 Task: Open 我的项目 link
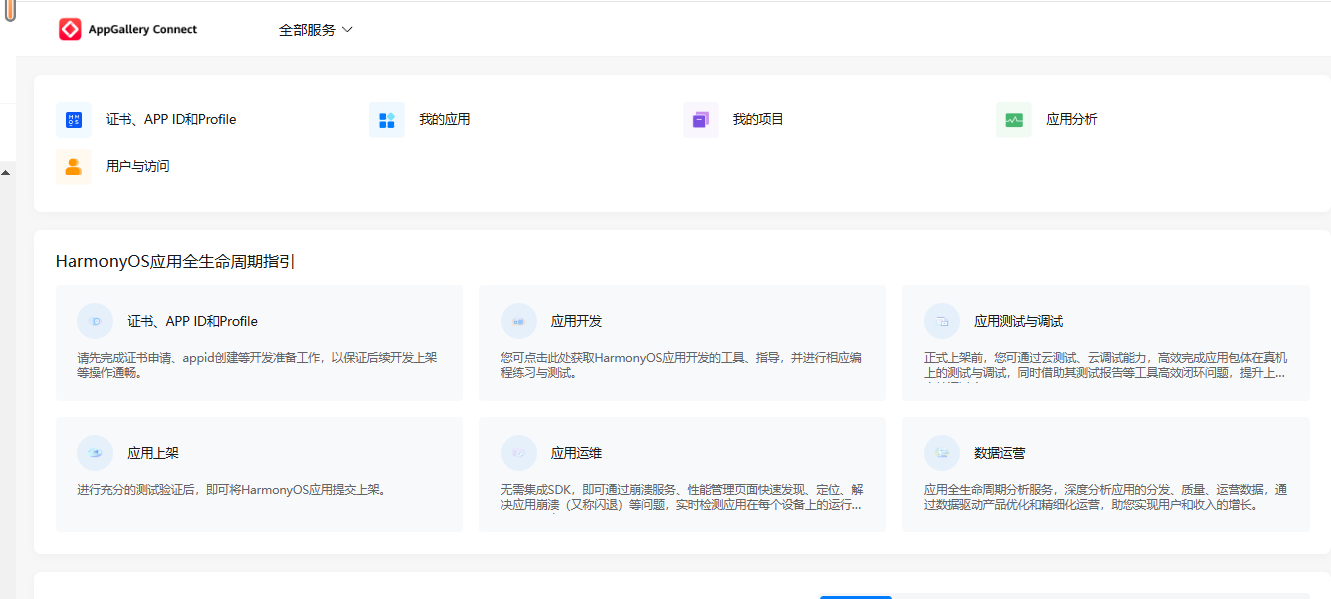point(758,119)
